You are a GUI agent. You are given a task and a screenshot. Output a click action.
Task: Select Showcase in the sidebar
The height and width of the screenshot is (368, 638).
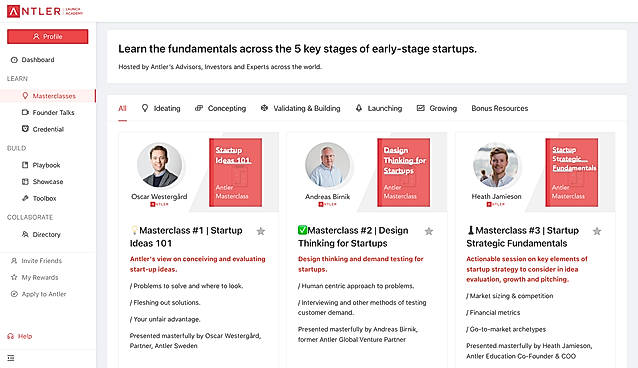pos(42,182)
